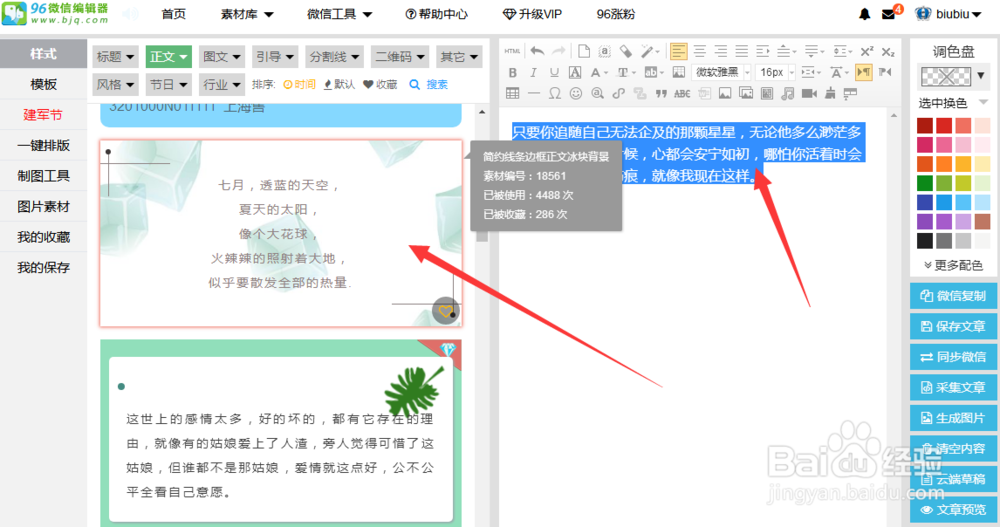Insert a video
This screenshot has width=1000, height=527.
pos(809,93)
